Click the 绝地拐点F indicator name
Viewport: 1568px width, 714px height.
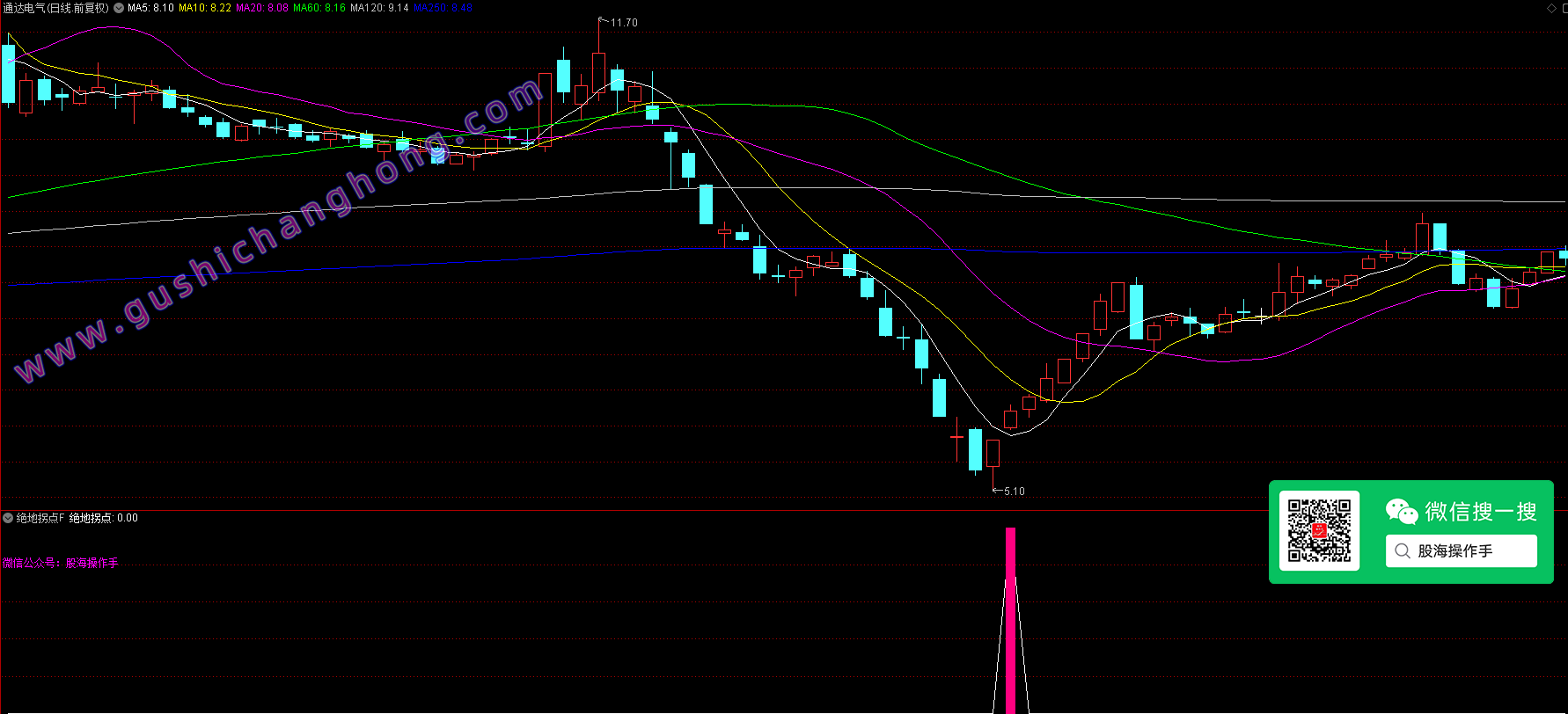40,518
